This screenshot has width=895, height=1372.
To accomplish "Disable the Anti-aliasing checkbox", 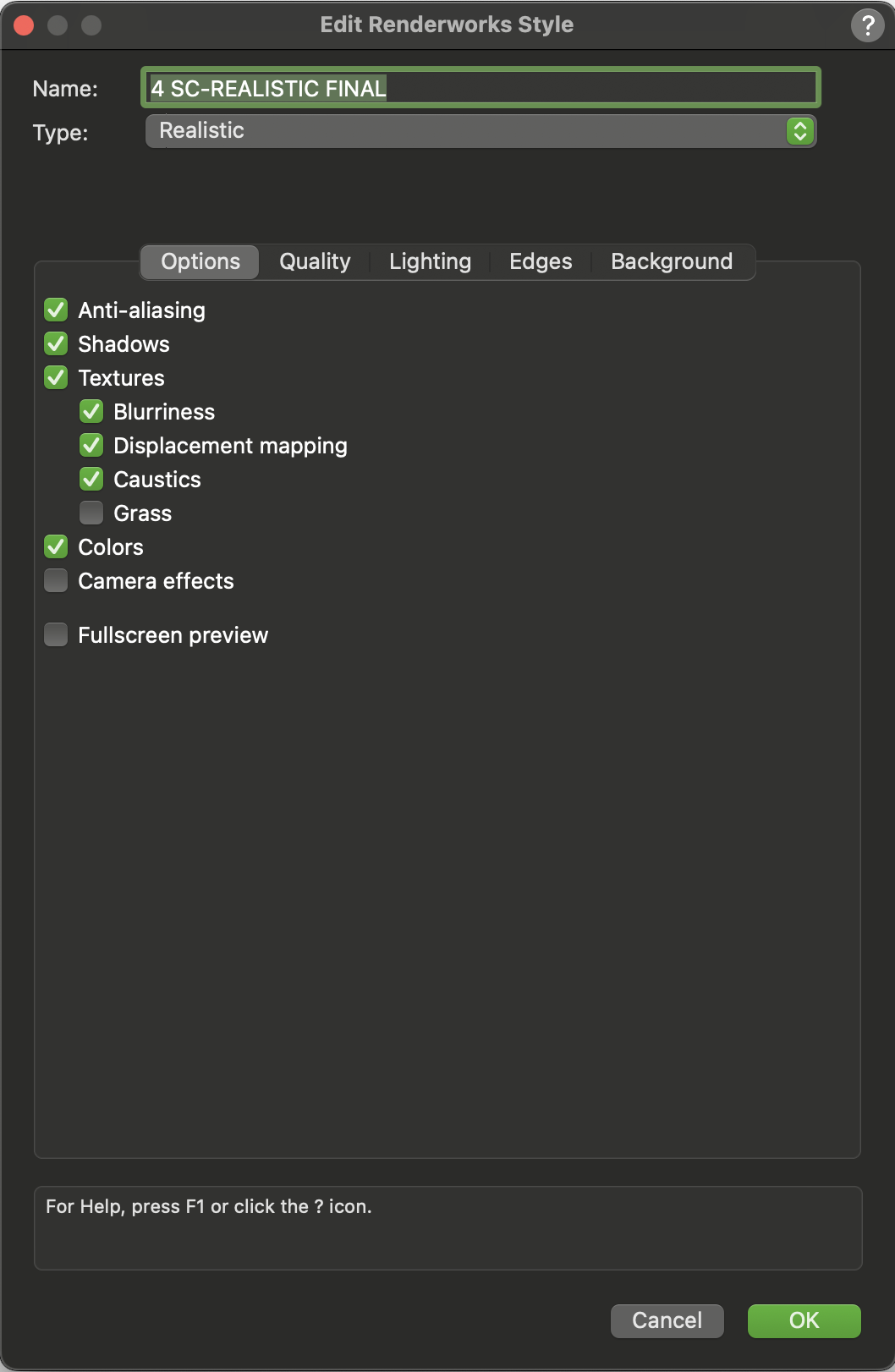I will [55, 310].
